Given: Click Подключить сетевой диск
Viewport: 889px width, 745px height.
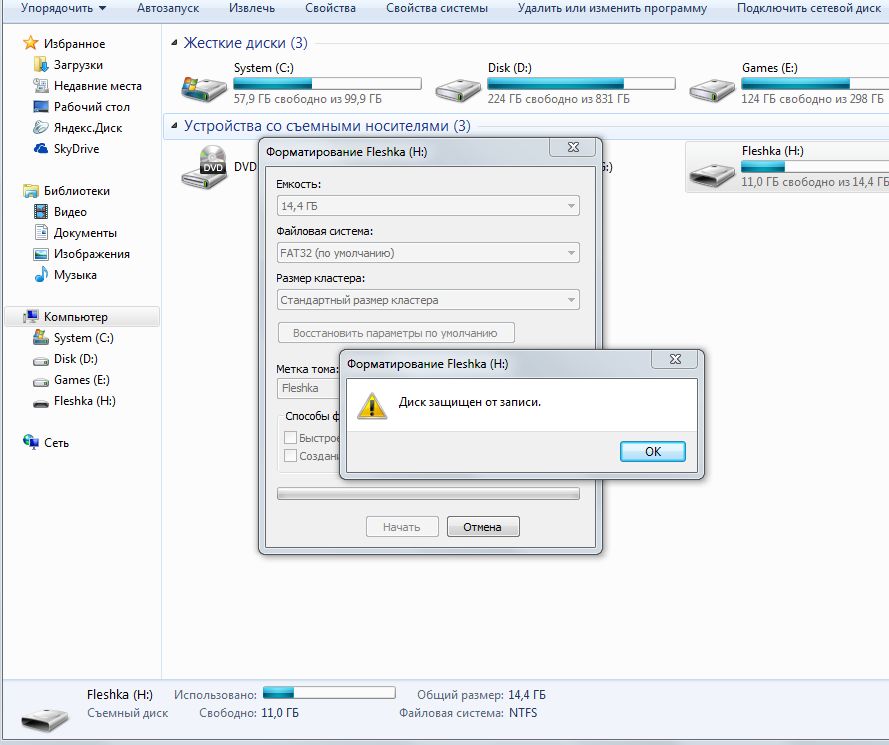Looking at the screenshot, I should [x=808, y=8].
